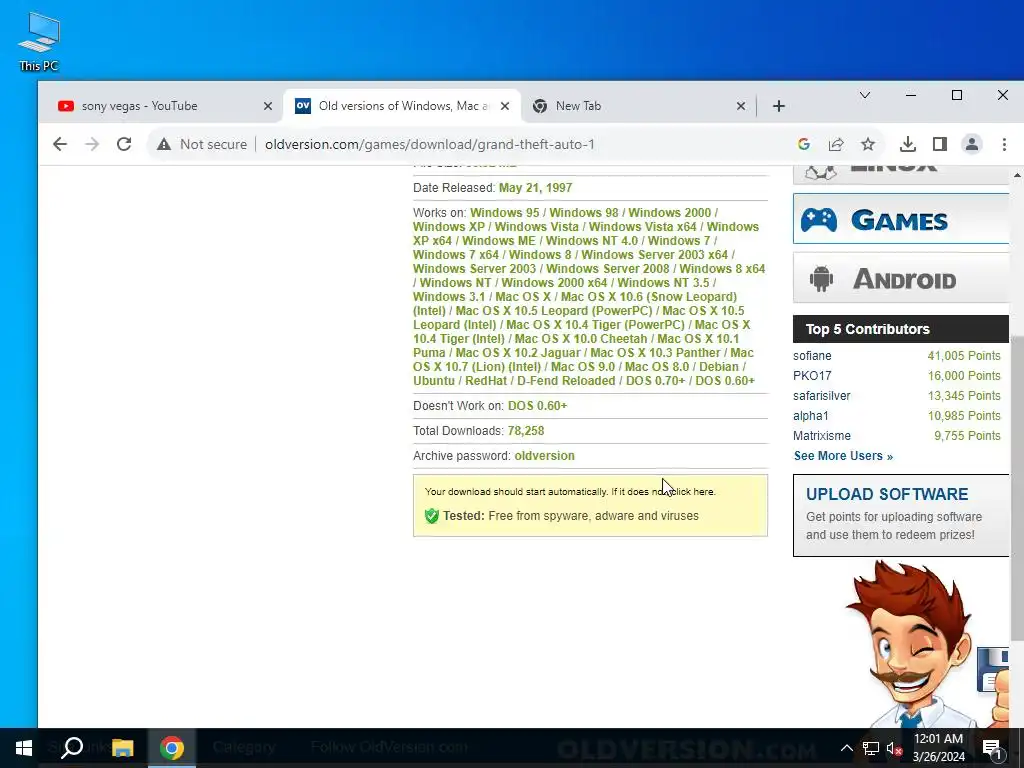
Task: Open the notification center icon
Action: (992, 748)
